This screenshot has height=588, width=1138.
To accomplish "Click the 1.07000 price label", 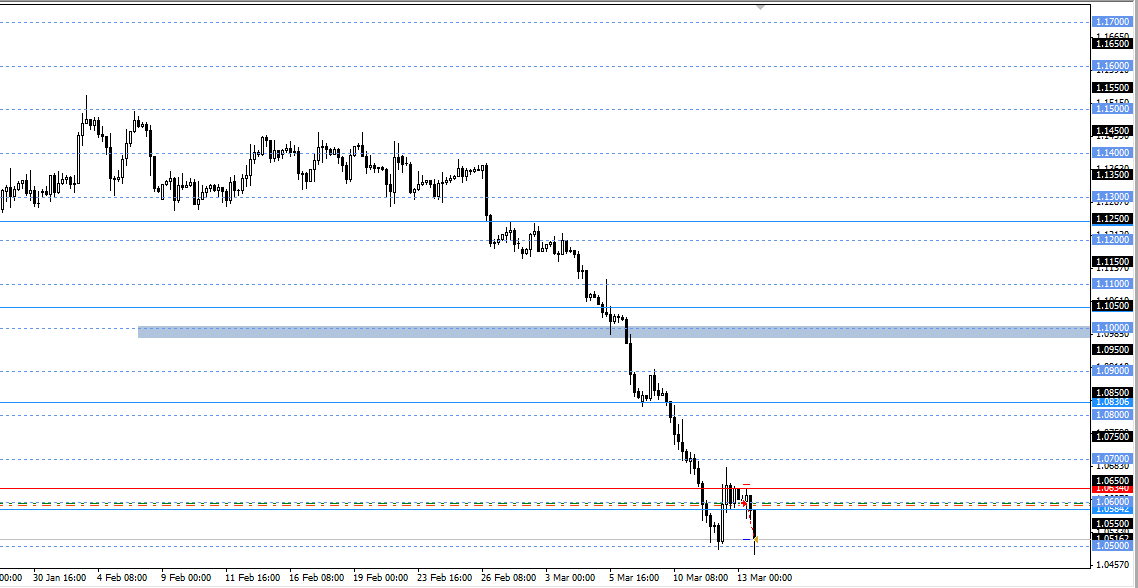I will pyautogui.click(x=1113, y=459).
